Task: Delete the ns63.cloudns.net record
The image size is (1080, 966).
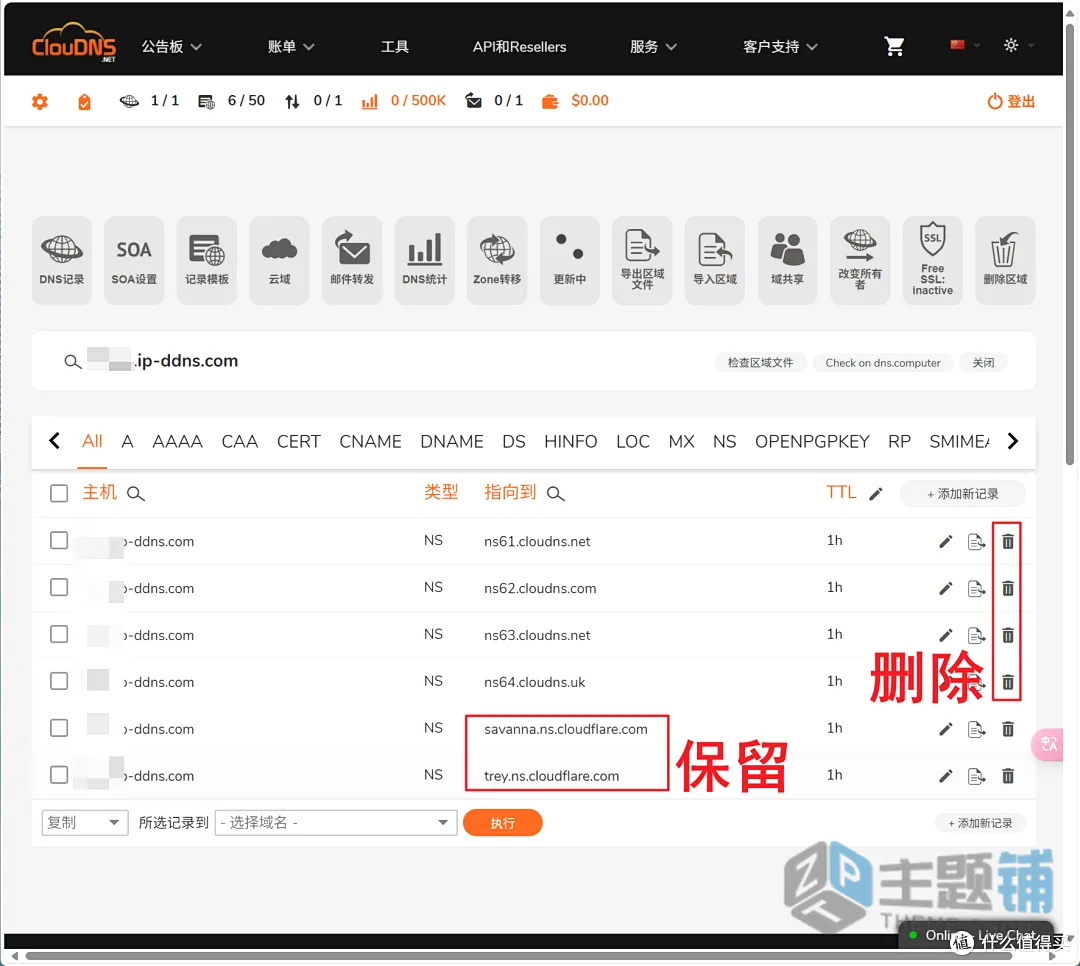Action: [x=1008, y=635]
